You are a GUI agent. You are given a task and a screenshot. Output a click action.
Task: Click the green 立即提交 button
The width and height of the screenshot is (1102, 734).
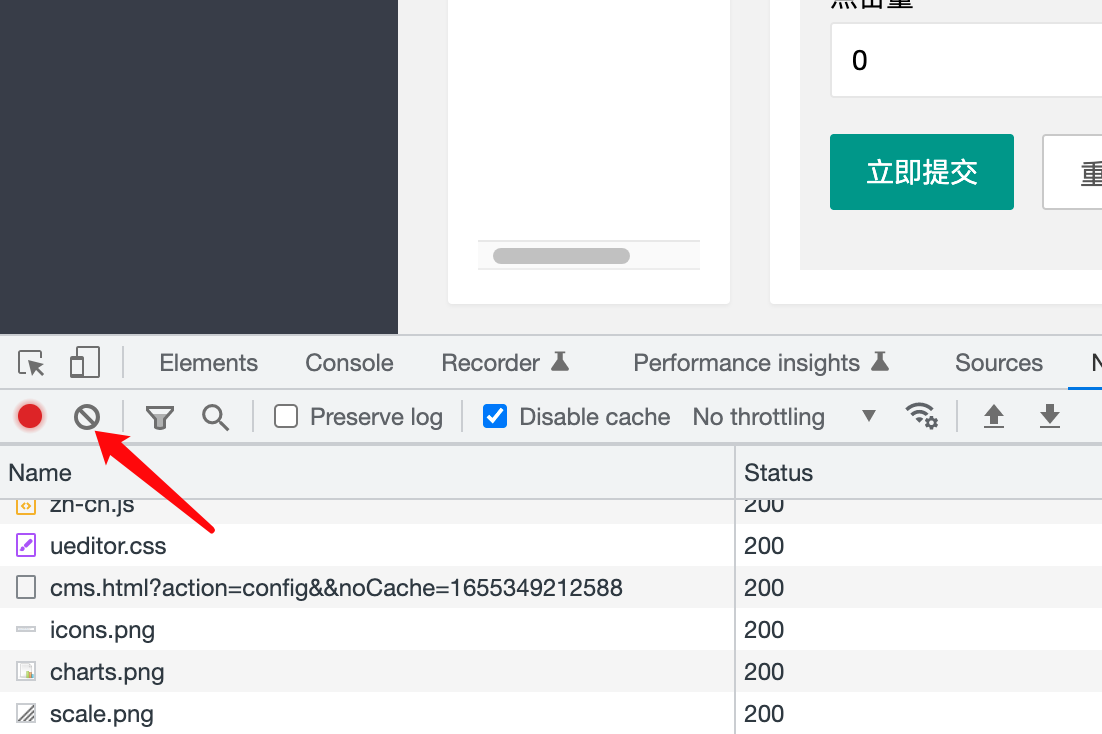tap(921, 172)
